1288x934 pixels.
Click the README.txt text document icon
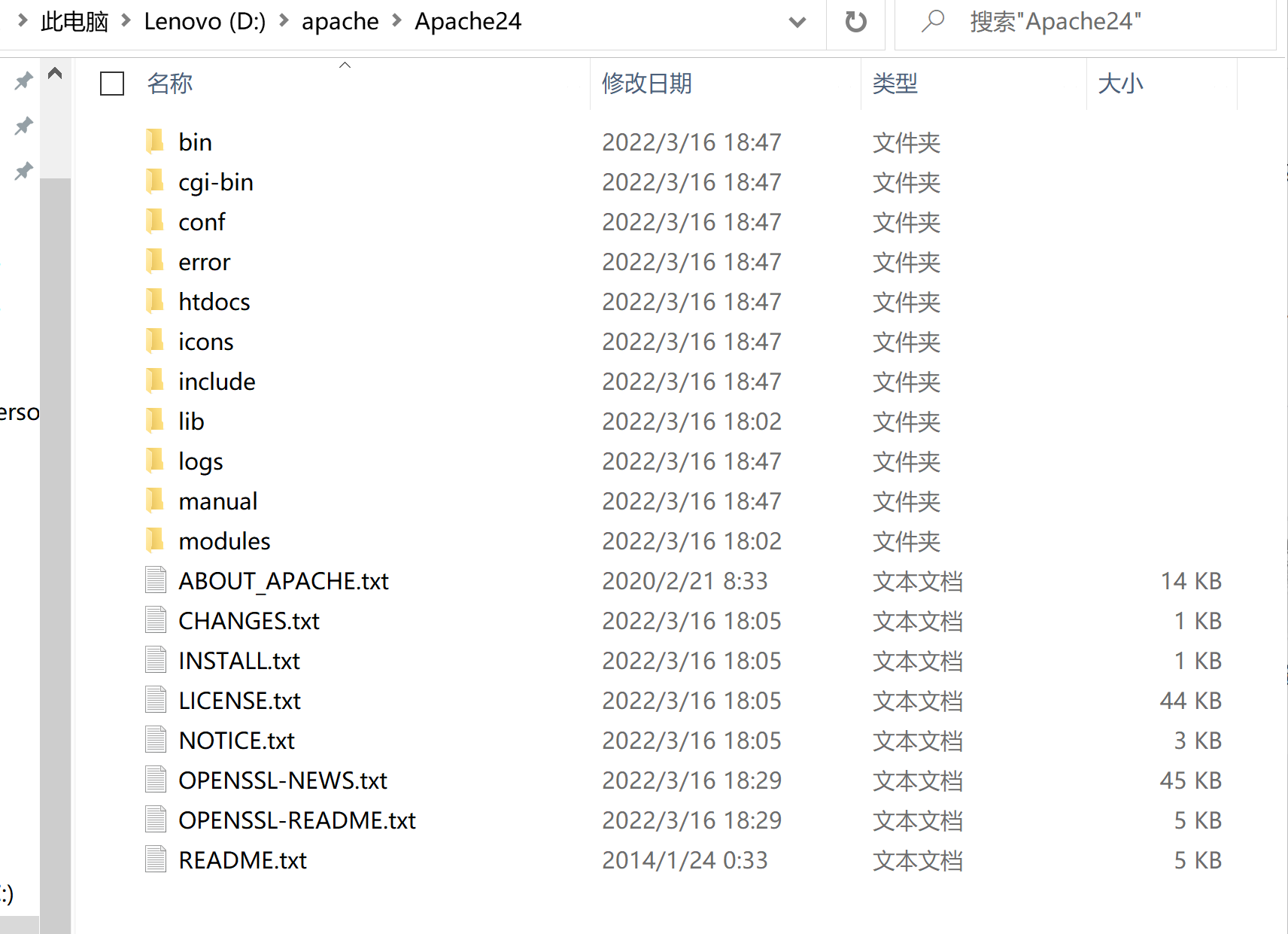coord(155,859)
